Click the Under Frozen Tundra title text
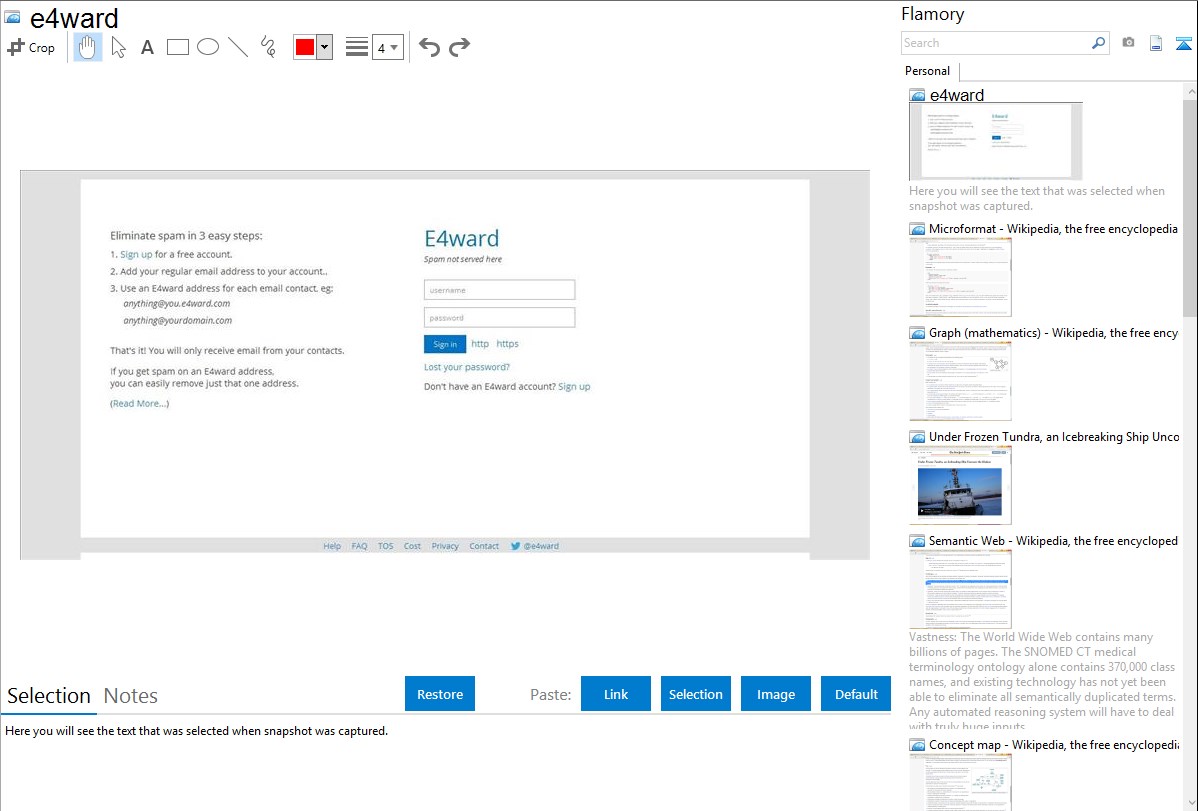Image resolution: width=1198 pixels, height=811 pixels. pyautogui.click(x=1054, y=436)
